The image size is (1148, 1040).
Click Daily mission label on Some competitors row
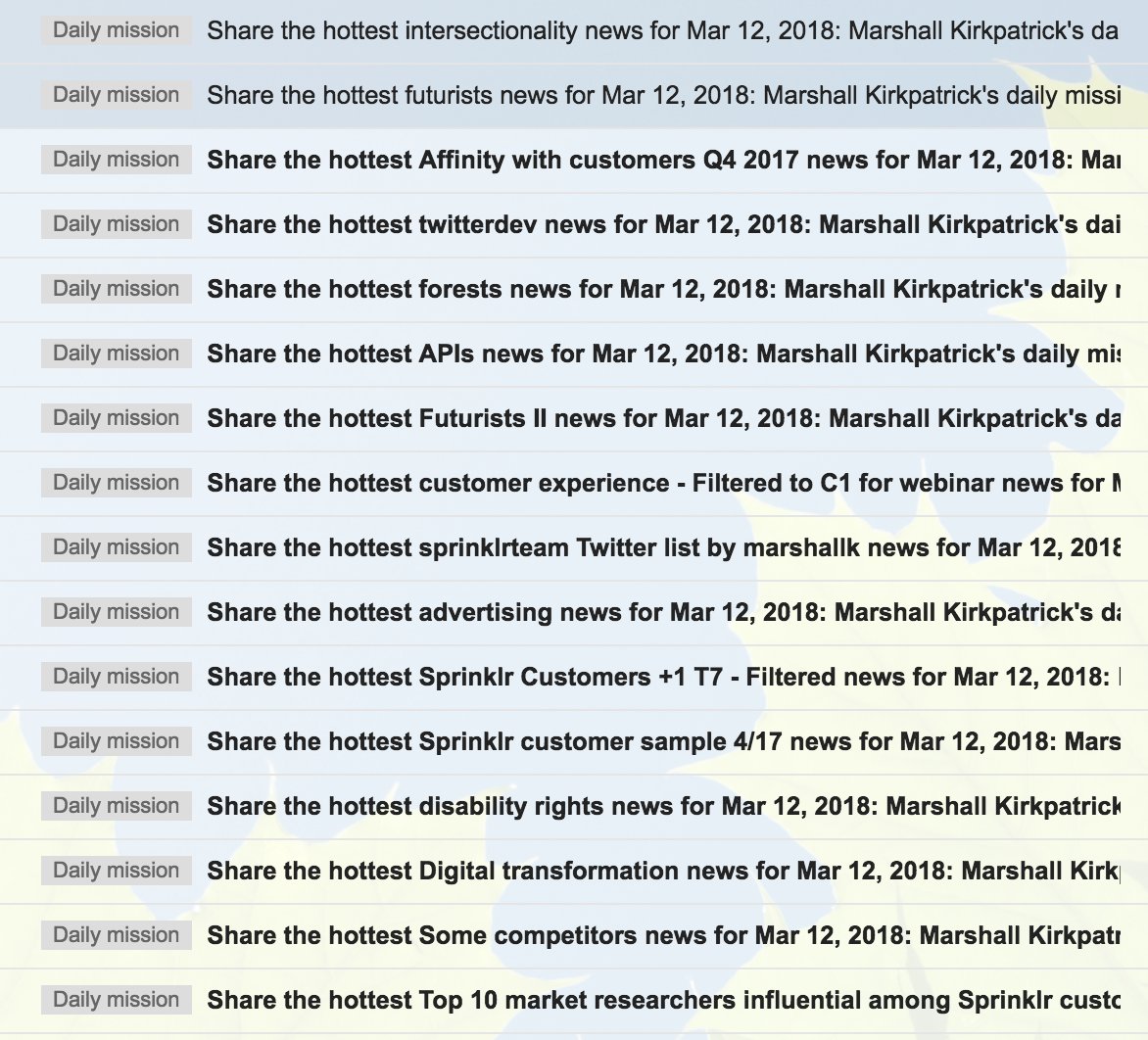tap(117, 935)
